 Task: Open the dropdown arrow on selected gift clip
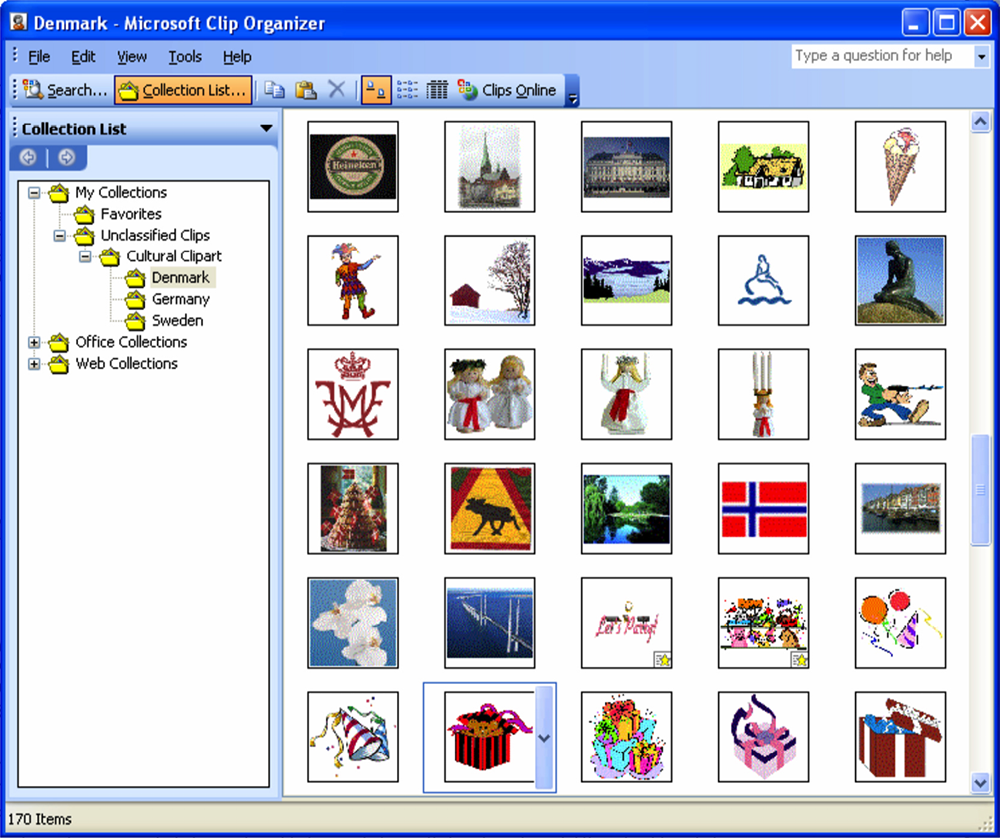(x=543, y=738)
